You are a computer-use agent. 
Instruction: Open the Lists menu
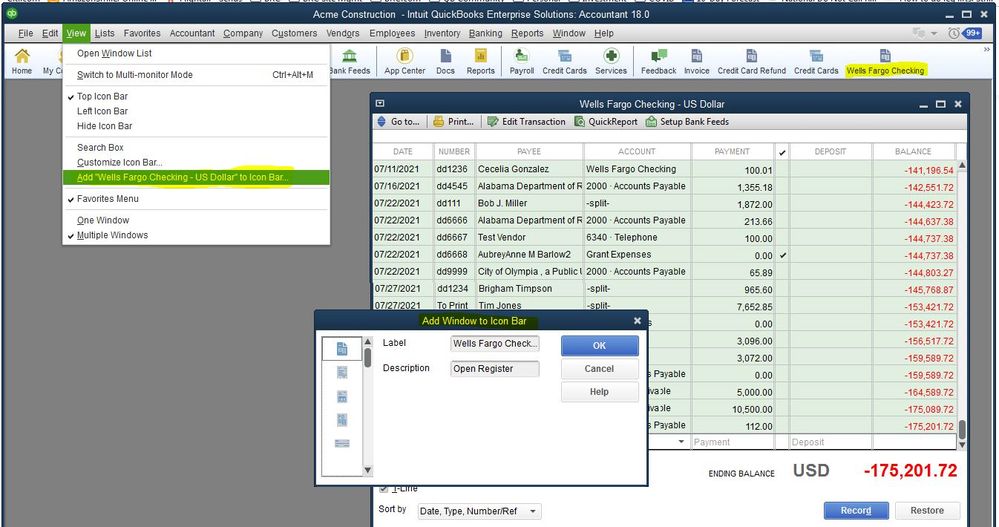pyautogui.click(x=104, y=33)
